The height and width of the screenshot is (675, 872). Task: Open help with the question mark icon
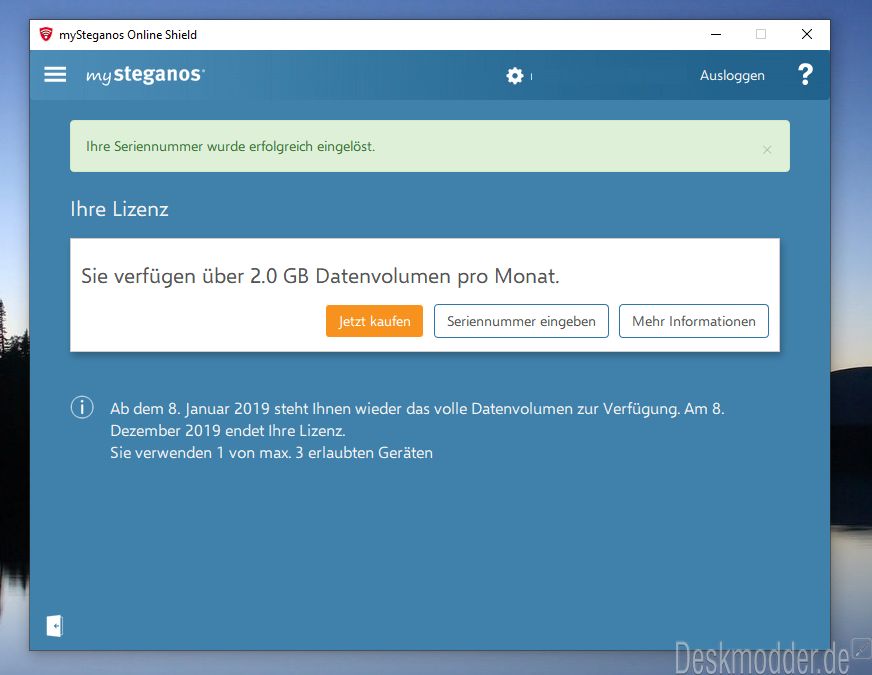coord(805,75)
